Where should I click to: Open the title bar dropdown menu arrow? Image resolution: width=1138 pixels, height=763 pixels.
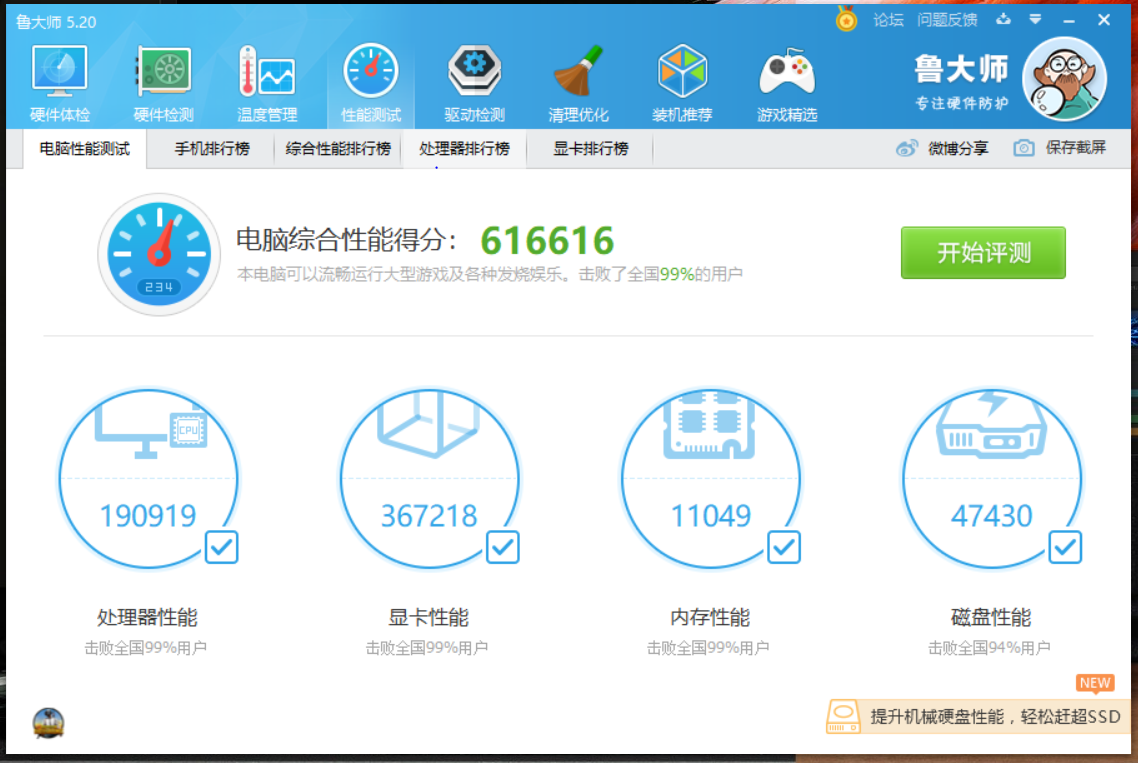coord(1035,19)
